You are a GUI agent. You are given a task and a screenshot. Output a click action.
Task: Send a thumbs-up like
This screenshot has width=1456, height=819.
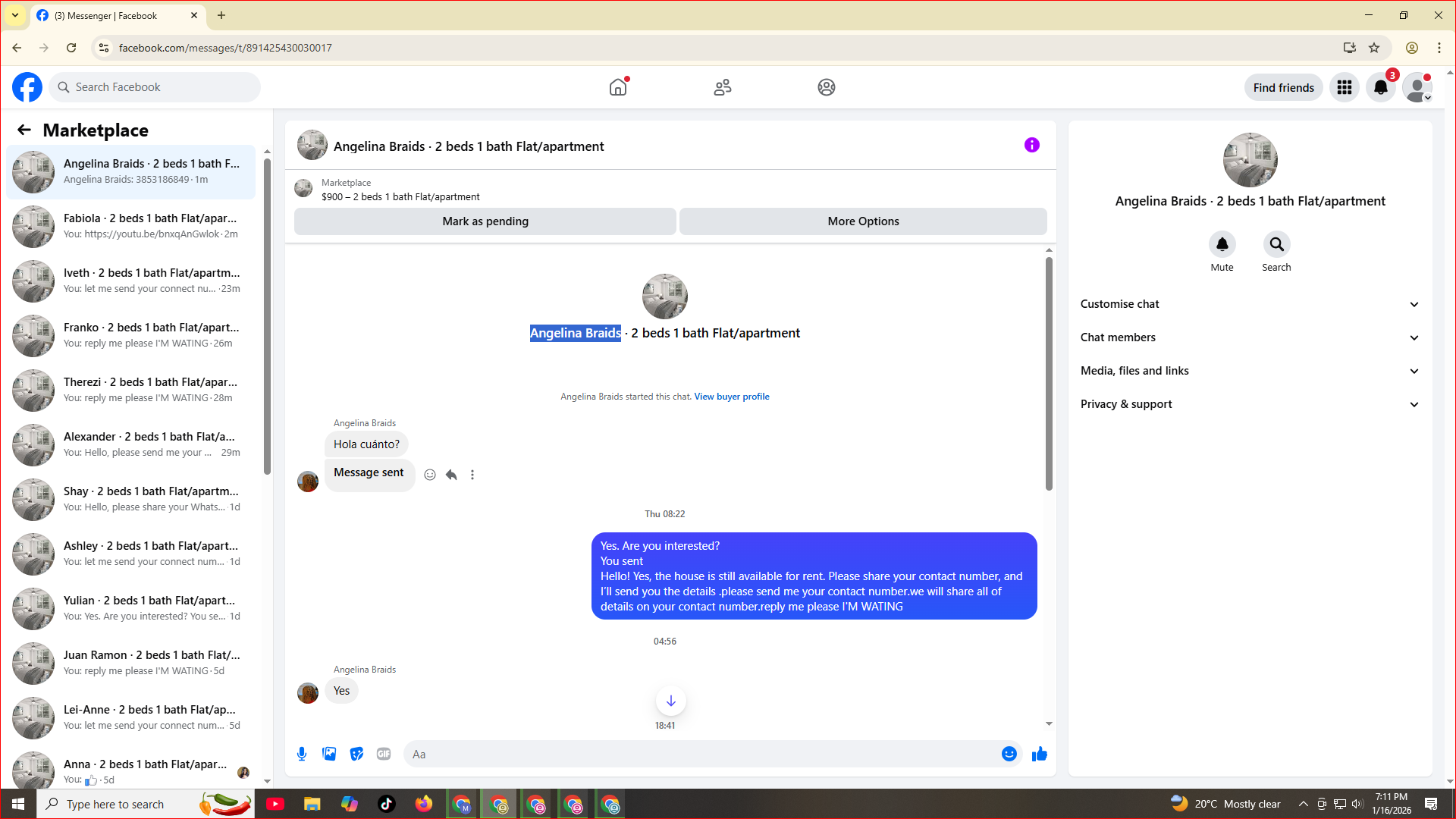click(1040, 754)
